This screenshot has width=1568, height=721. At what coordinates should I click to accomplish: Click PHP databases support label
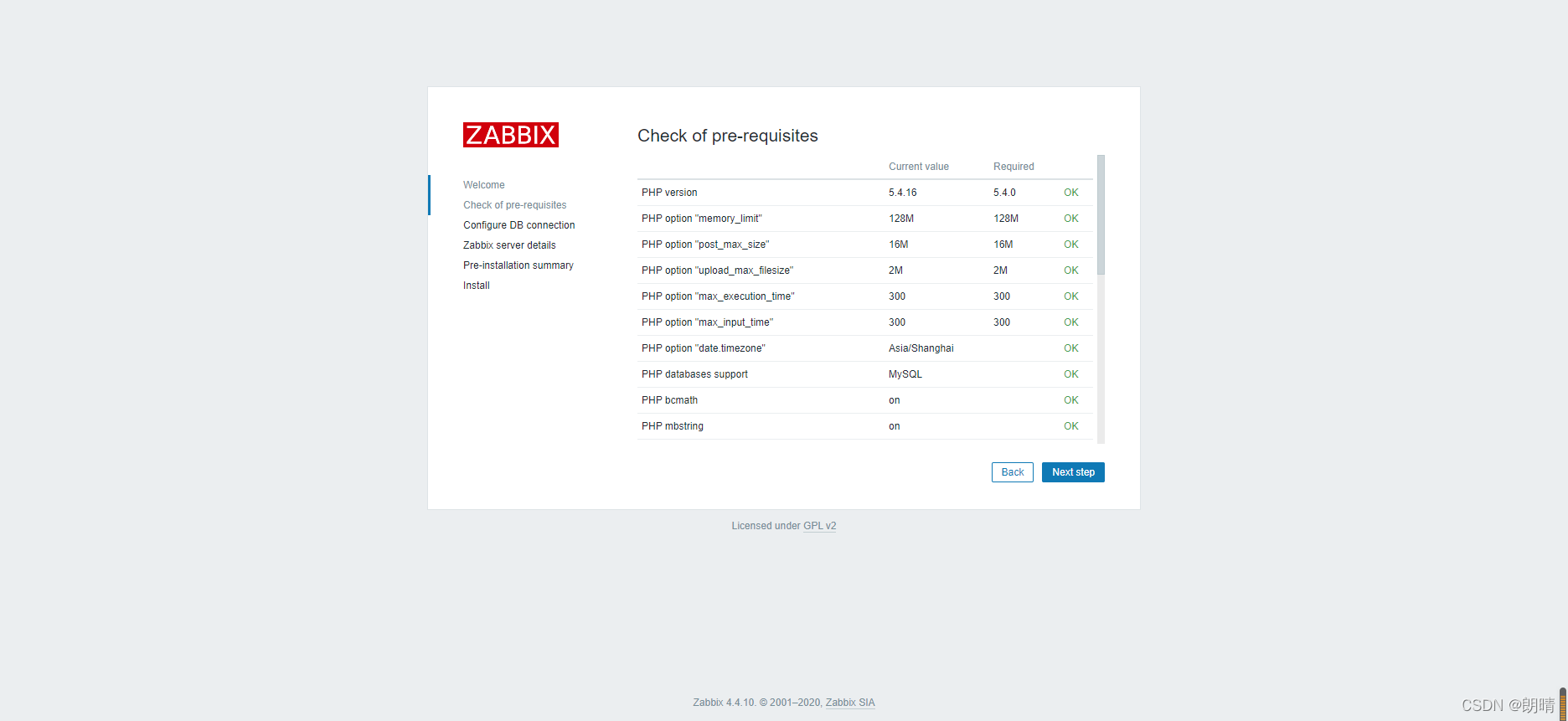click(x=694, y=374)
